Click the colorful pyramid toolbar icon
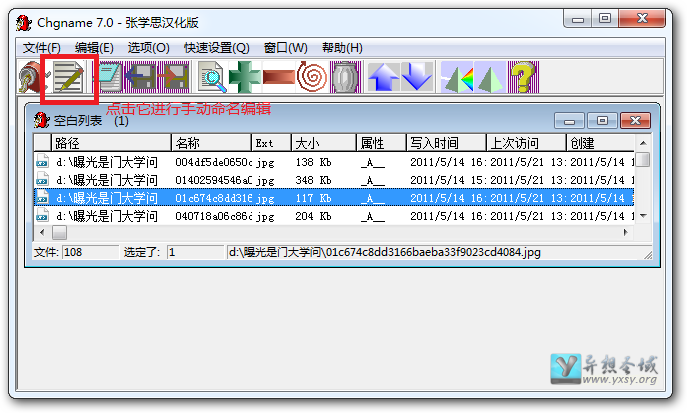Image resolution: width=687 pixels, height=413 pixels. pos(457,78)
